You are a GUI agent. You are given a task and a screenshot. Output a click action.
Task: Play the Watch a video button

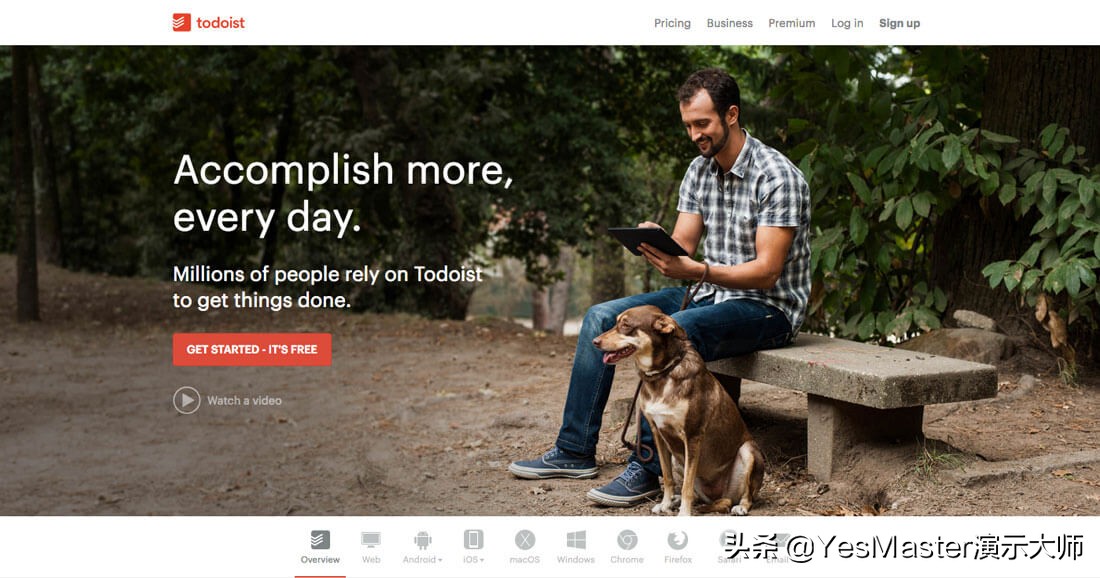[x=187, y=401]
